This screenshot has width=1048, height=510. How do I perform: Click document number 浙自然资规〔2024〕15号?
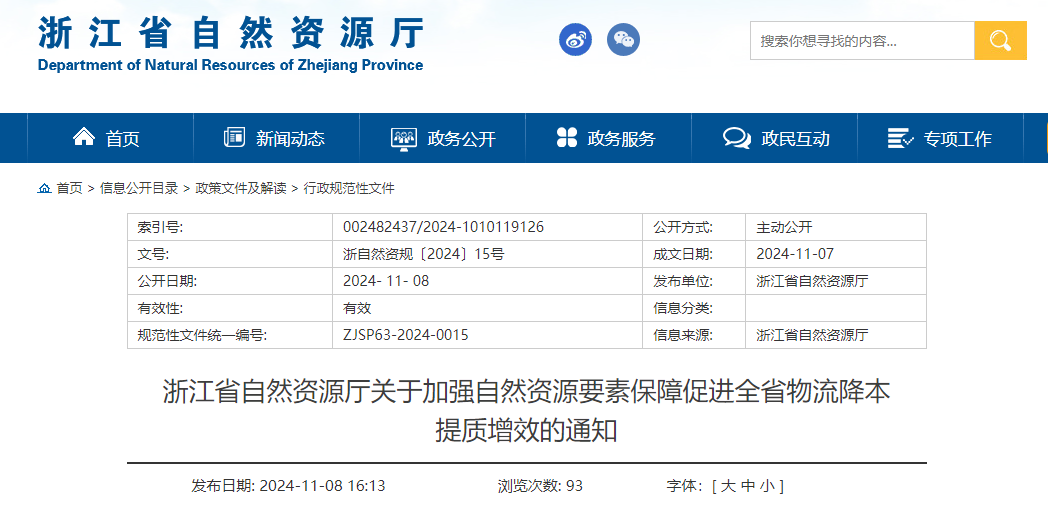[423, 254]
